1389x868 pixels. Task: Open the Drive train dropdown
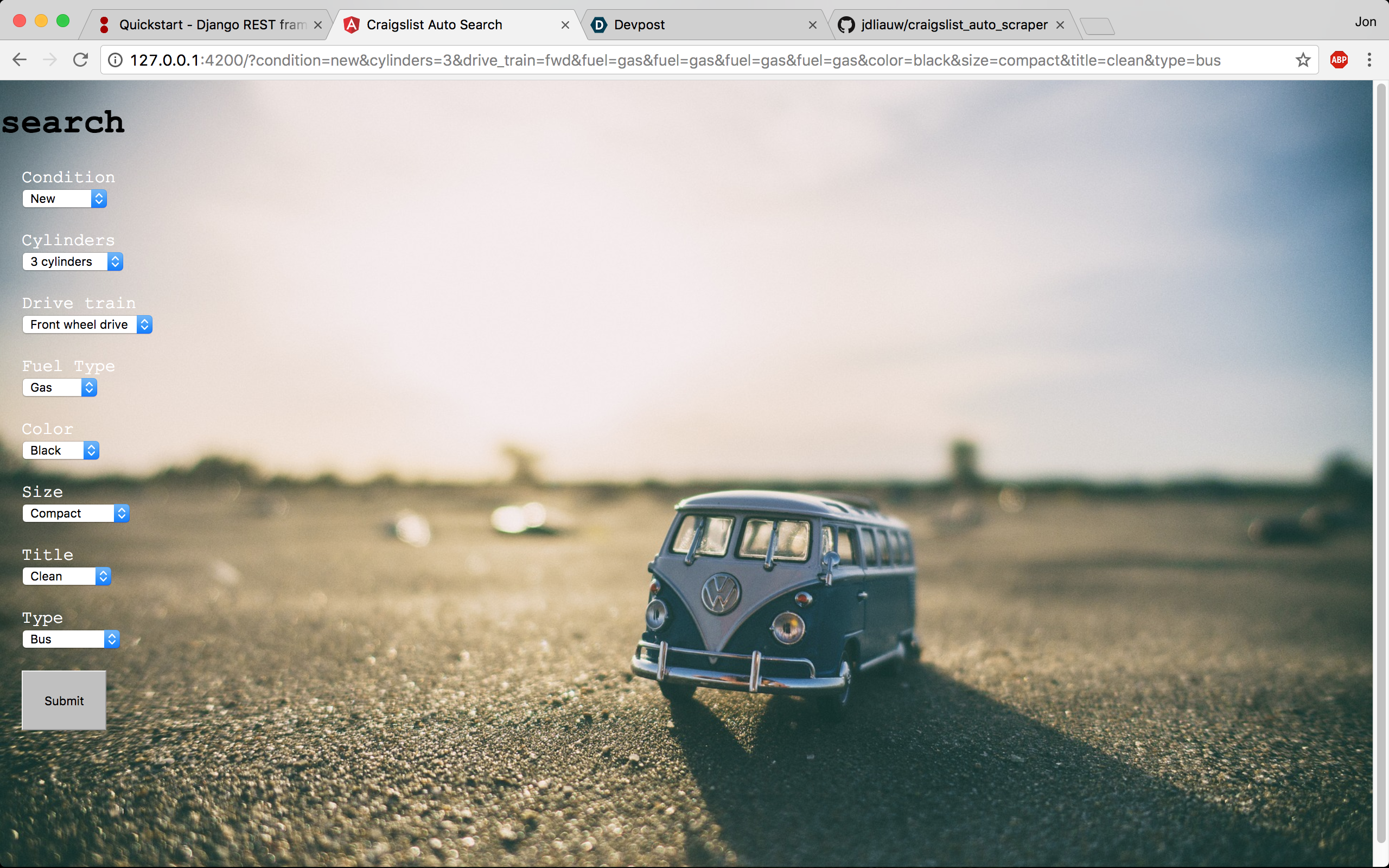pos(87,324)
